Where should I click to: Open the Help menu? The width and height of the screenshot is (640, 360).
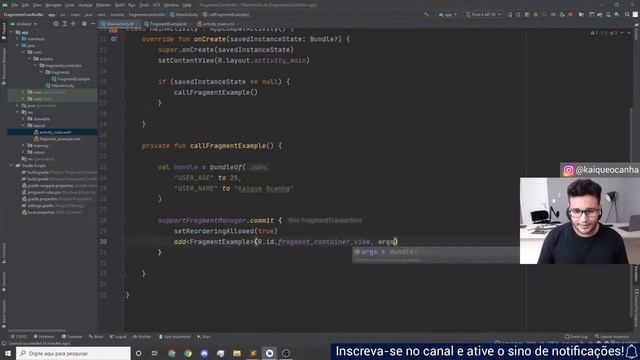coord(187,5)
